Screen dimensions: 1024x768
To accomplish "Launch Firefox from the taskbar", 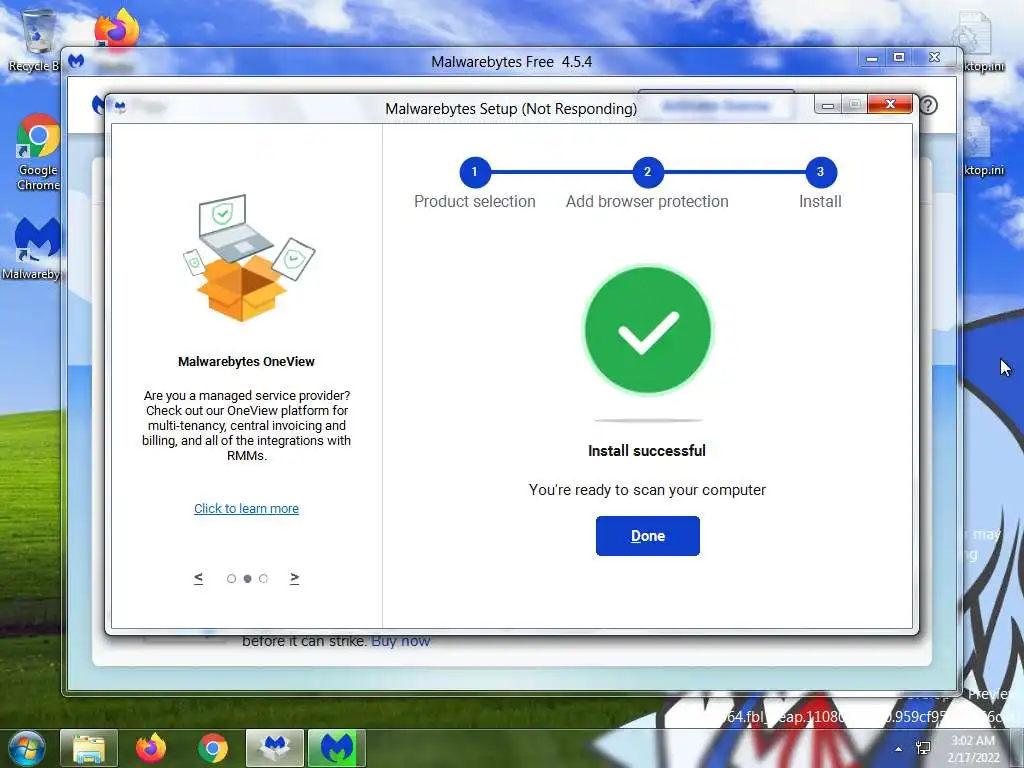I will point(151,748).
